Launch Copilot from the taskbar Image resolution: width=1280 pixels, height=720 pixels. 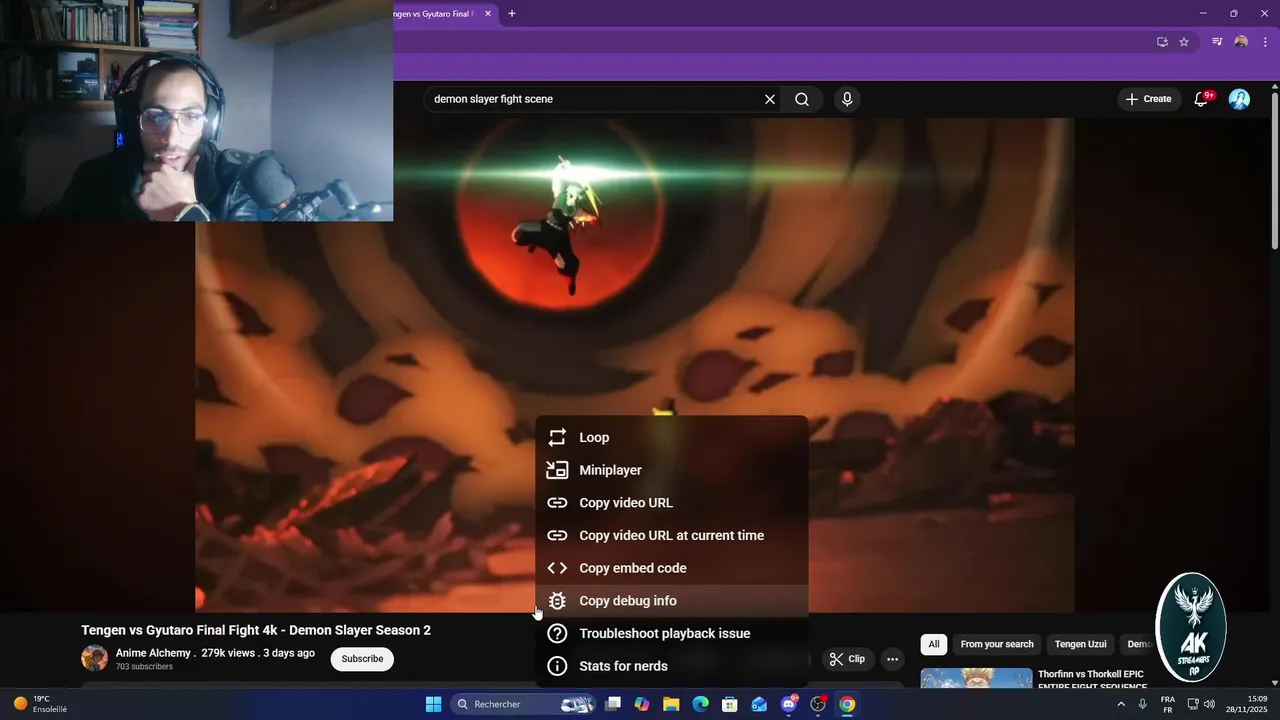pyautogui.click(x=642, y=704)
